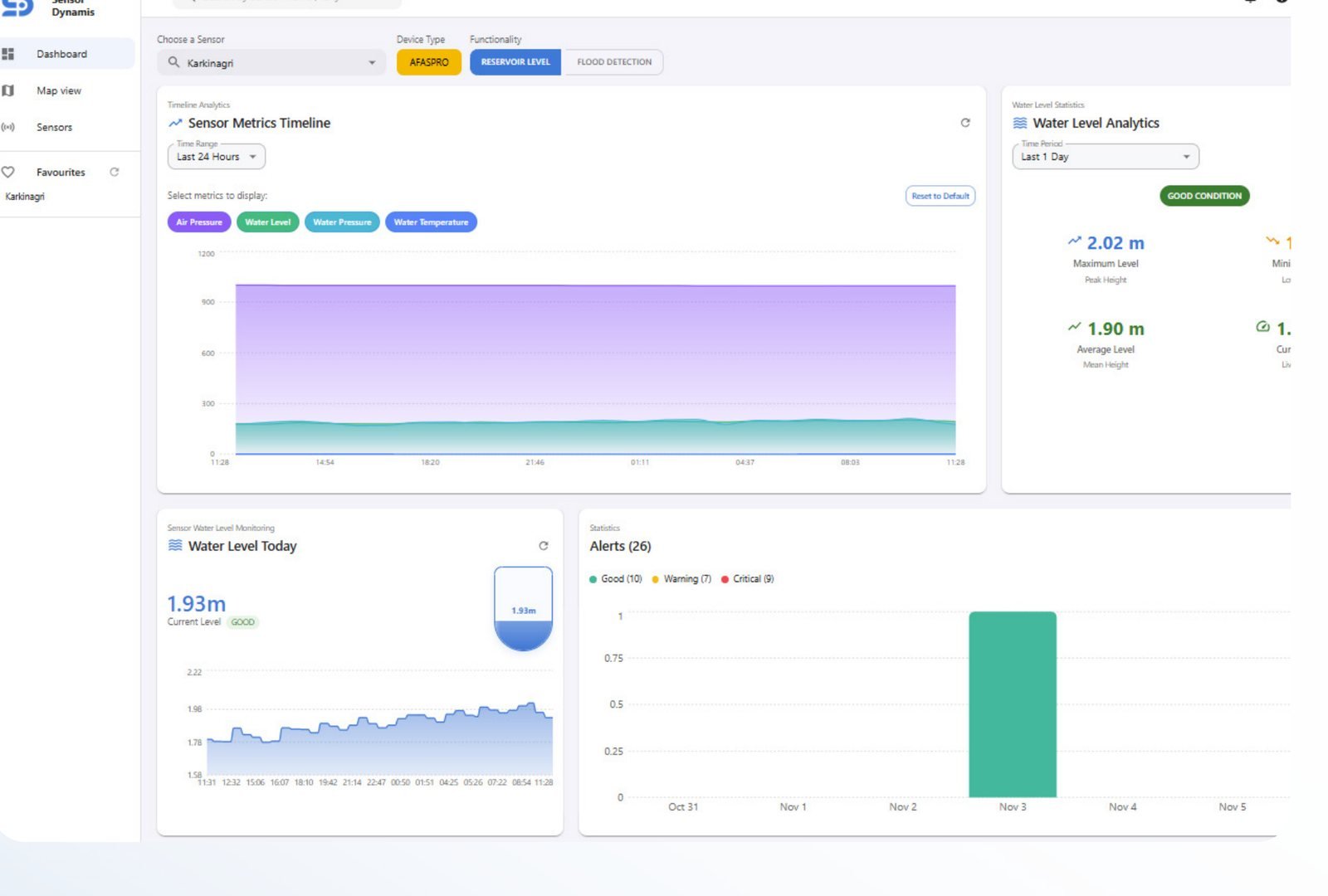Screen dimensions: 1328x896
Task: Toggle the Water Pressure metric chip
Action: pyautogui.click(x=342, y=222)
